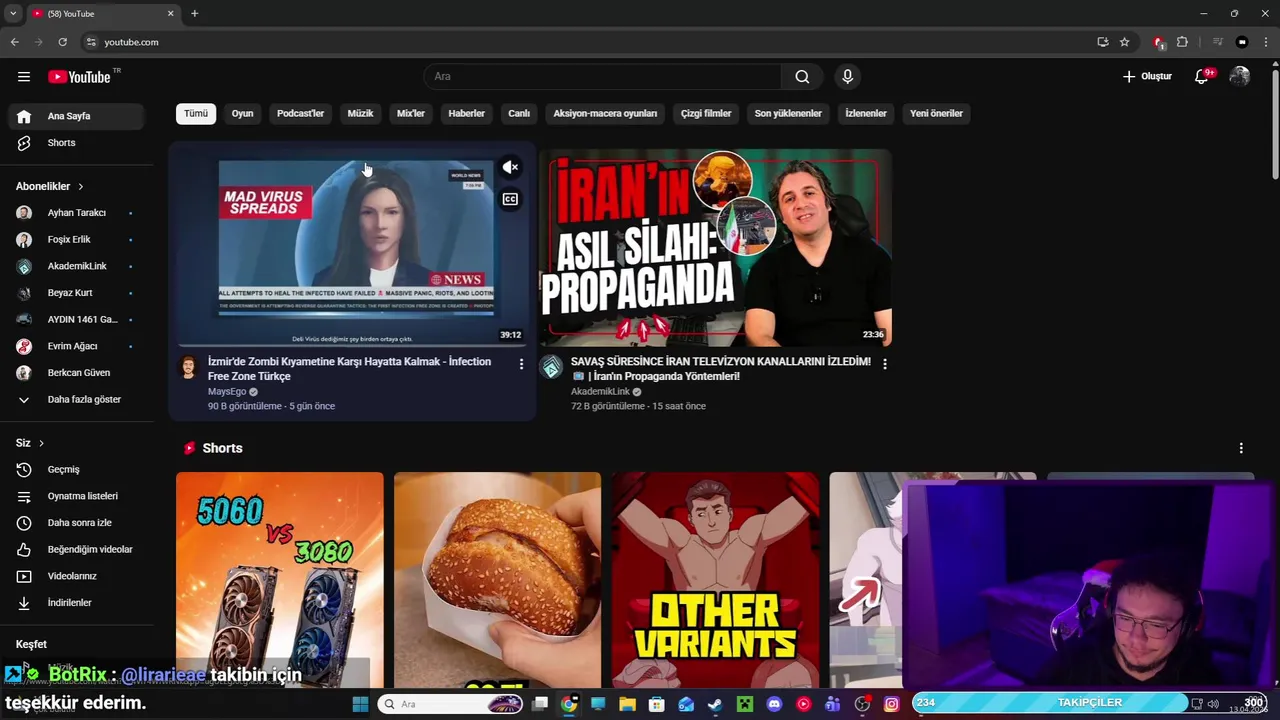1280x720 pixels.
Task: Select the Podcast'ler filter chip
Action: click(x=300, y=113)
